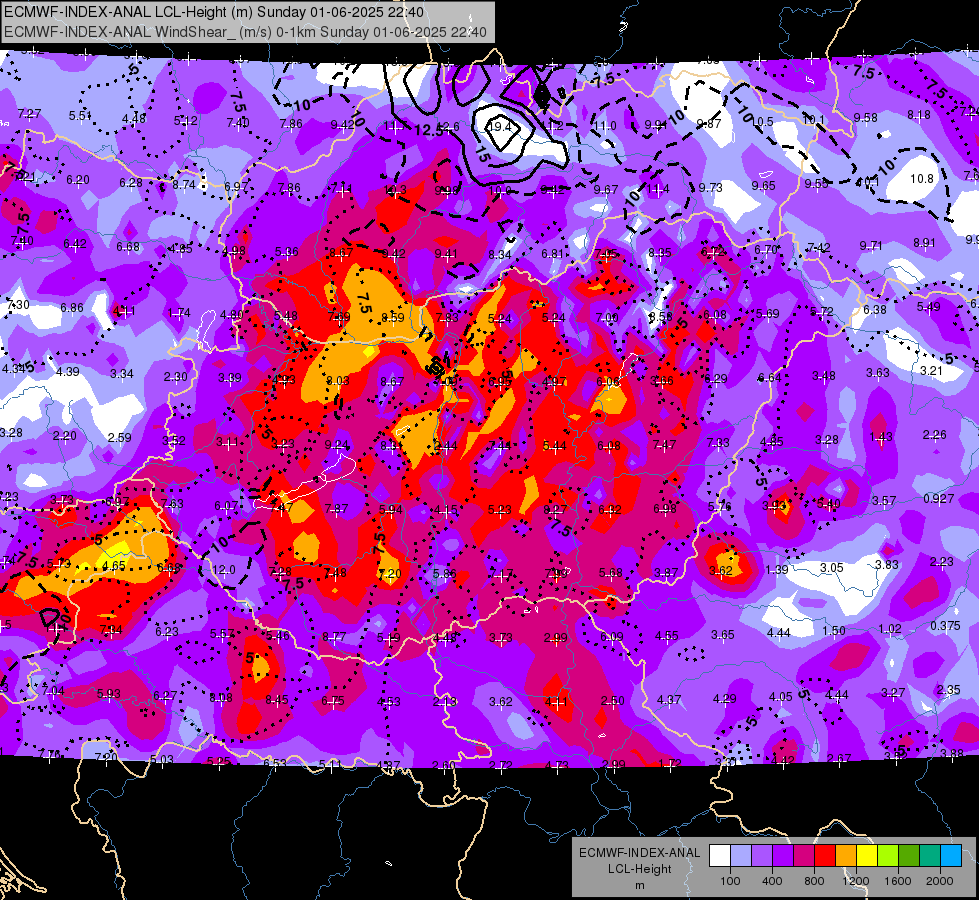Click the sky-blue swatch right of 2000

click(951, 856)
